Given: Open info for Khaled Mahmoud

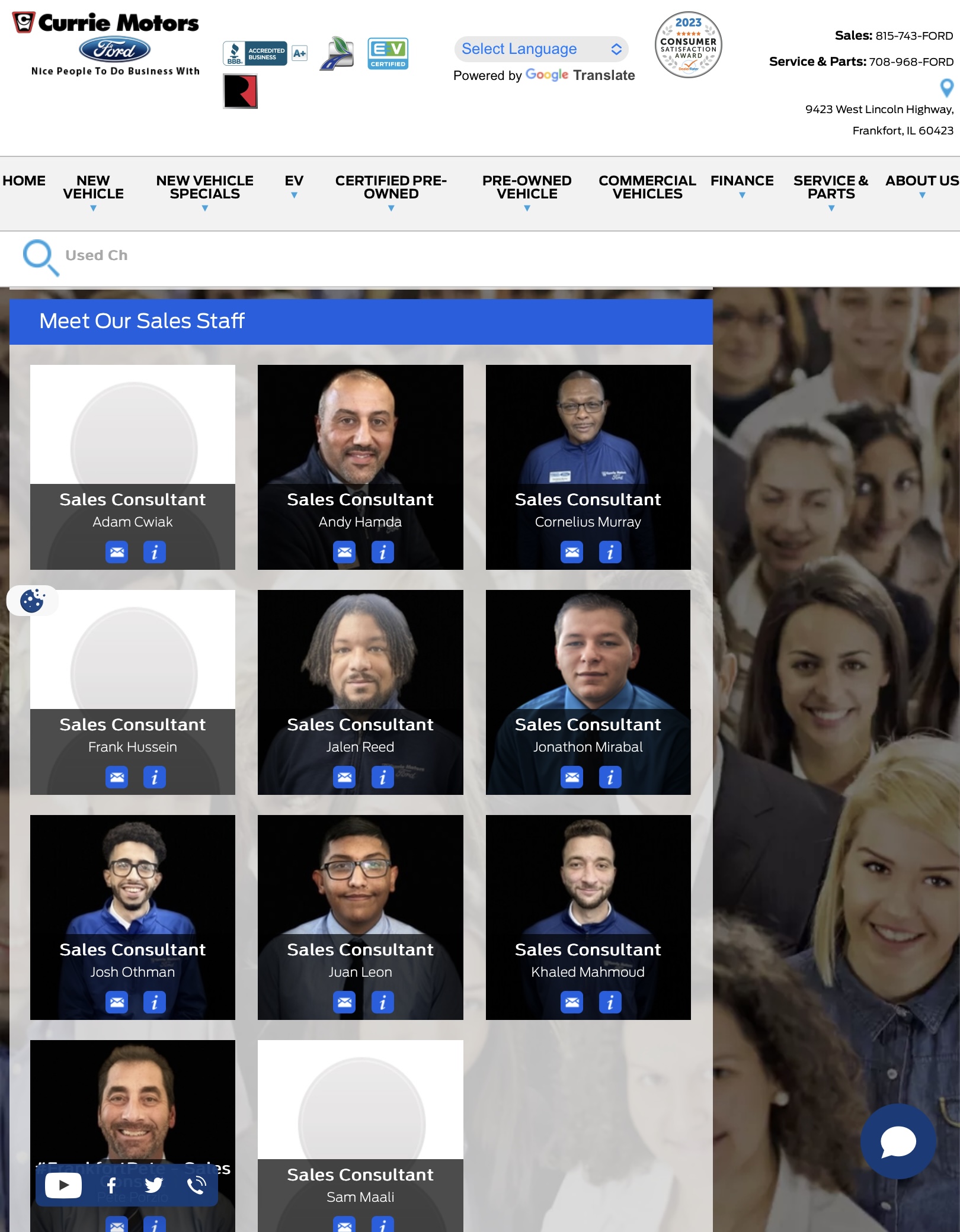Looking at the screenshot, I should (610, 1002).
